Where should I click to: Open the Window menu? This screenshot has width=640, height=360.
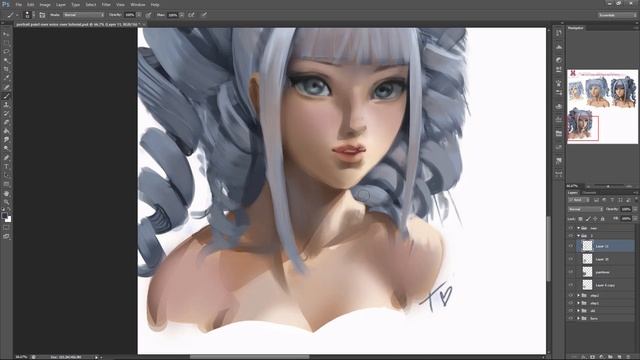[138, 4]
